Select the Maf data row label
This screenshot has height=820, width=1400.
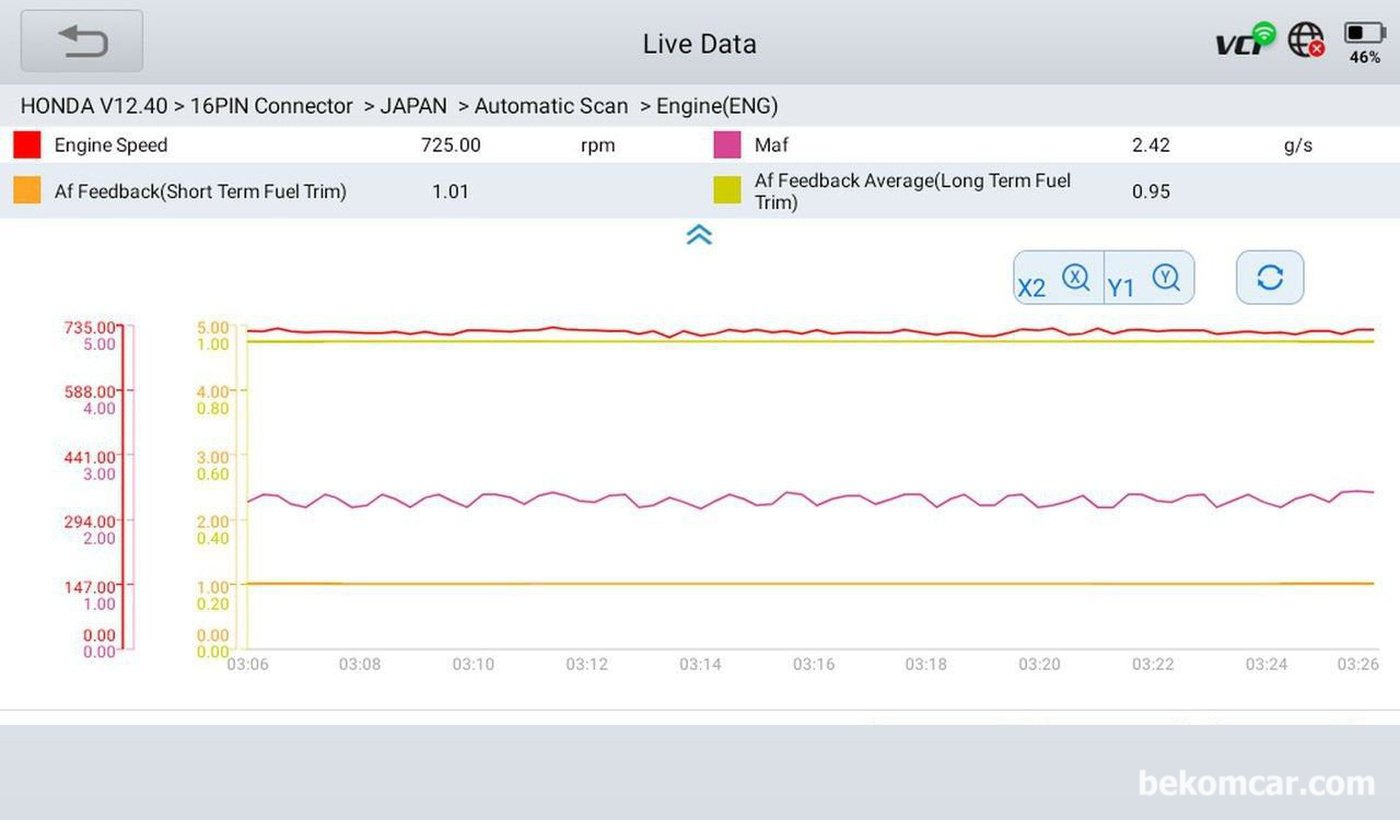coord(771,145)
